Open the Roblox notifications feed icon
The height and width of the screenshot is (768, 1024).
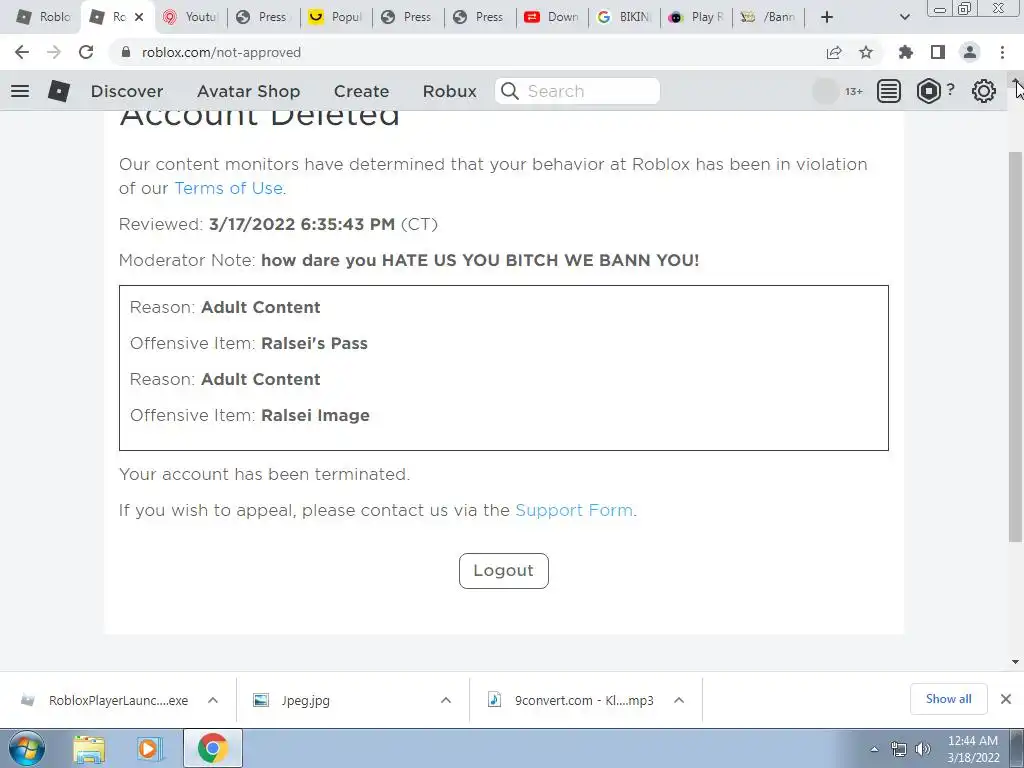pos(888,91)
